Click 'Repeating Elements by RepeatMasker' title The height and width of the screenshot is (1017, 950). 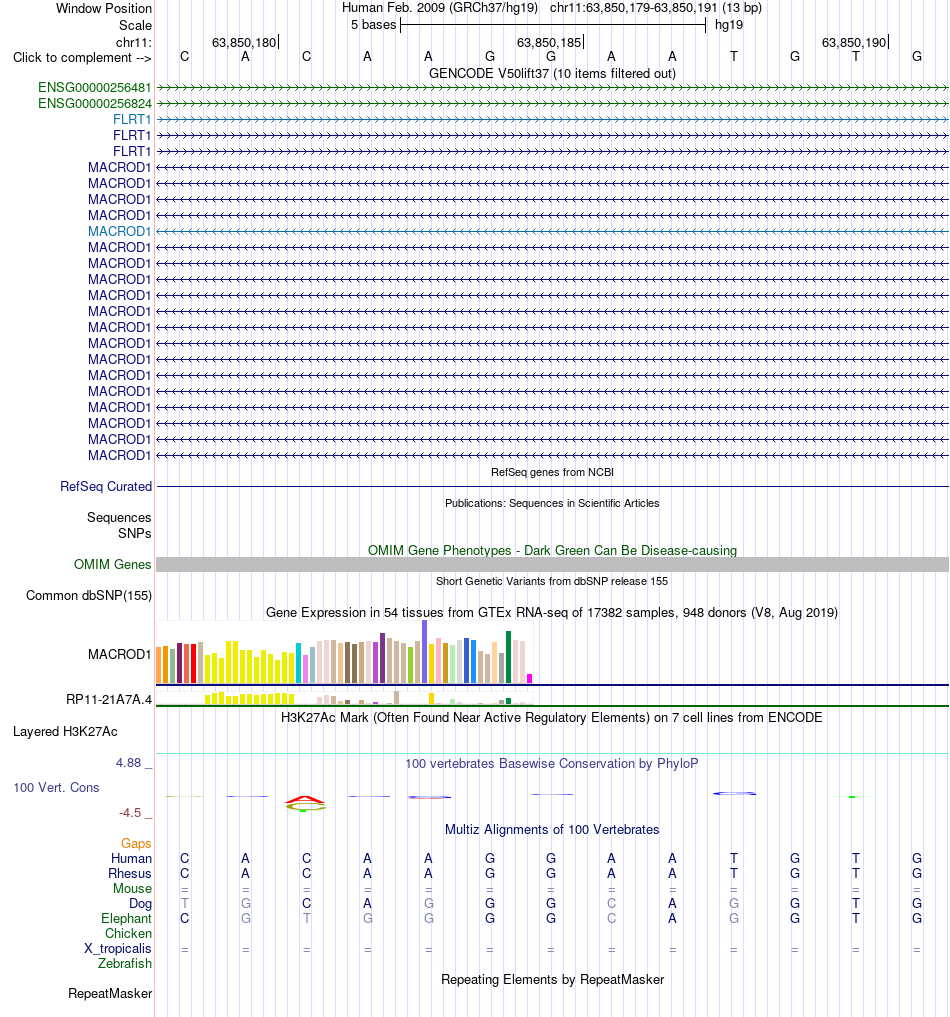(x=552, y=979)
